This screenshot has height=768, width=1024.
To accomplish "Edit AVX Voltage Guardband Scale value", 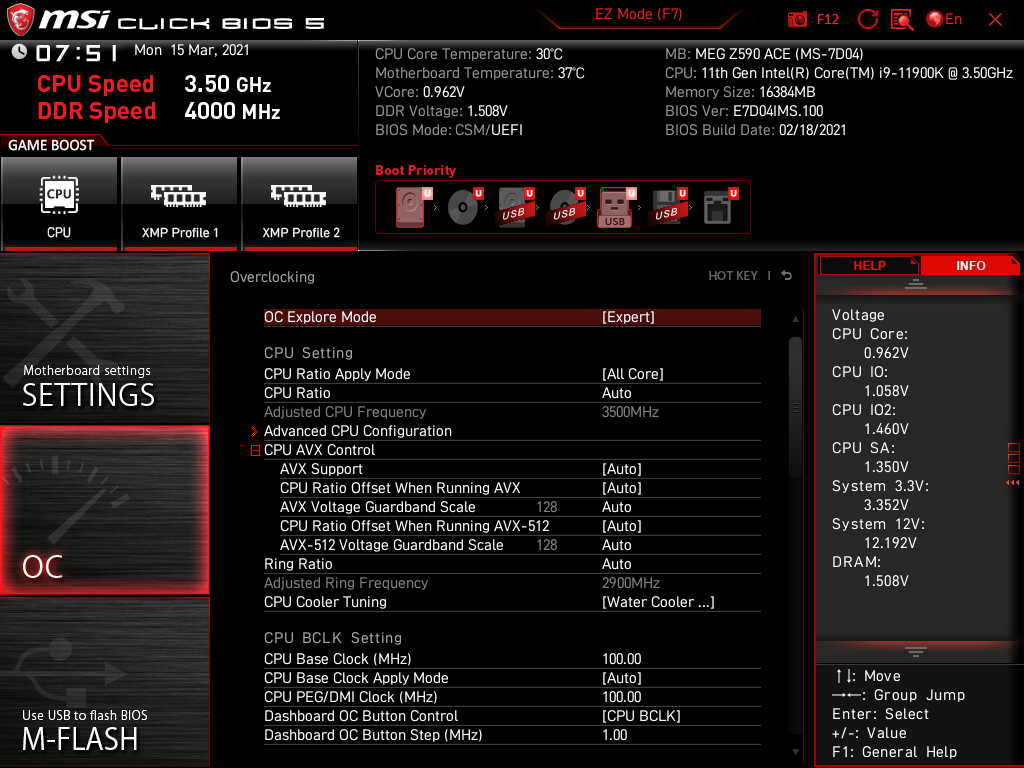I will pyautogui.click(x=616, y=507).
